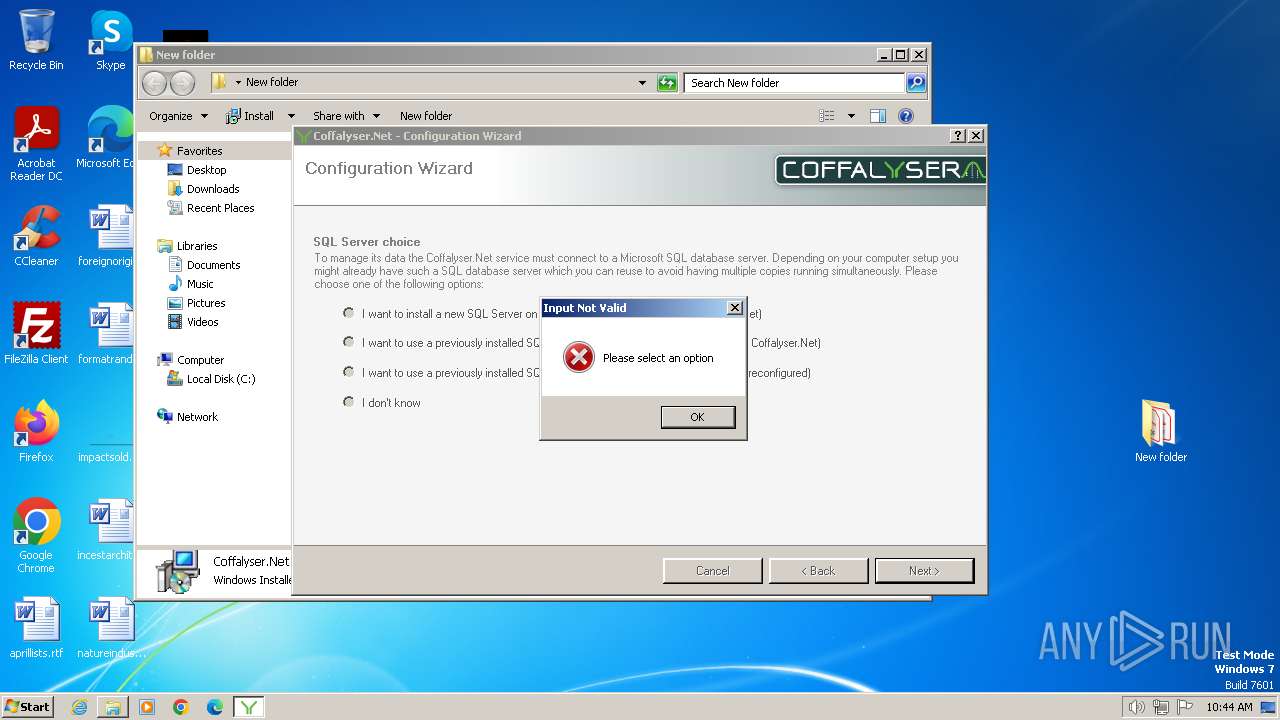Click Internet Explorer taskbar icon
Image resolution: width=1280 pixels, height=720 pixels.
(79, 707)
